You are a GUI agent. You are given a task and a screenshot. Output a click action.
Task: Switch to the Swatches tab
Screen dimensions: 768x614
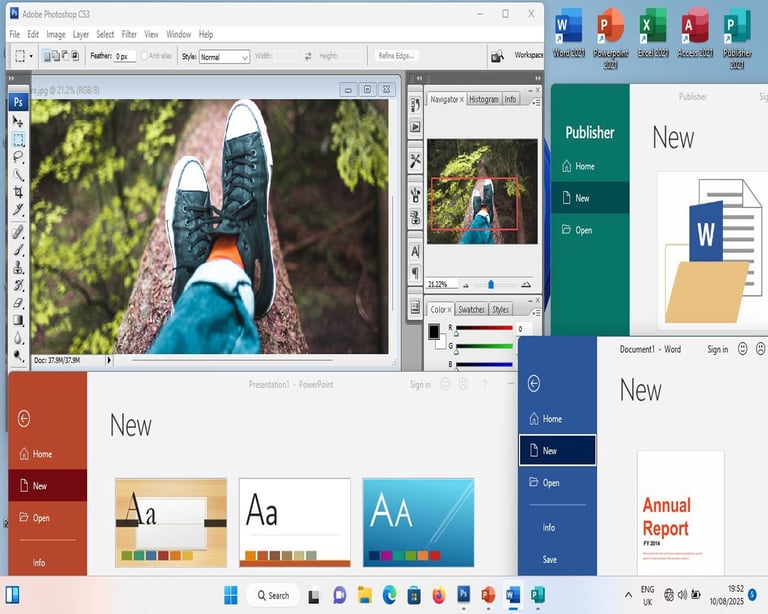[471, 309]
